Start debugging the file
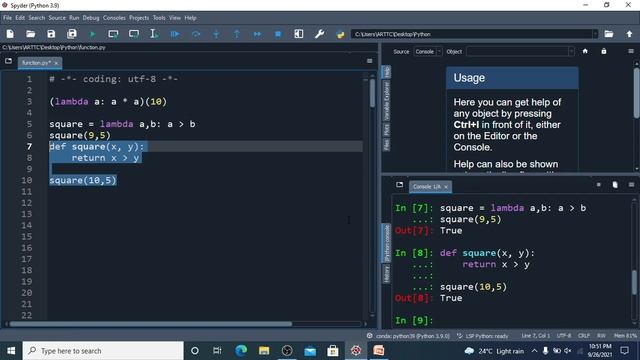The width and height of the screenshot is (640, 360). pyautogui.click(x=175, y=34)
